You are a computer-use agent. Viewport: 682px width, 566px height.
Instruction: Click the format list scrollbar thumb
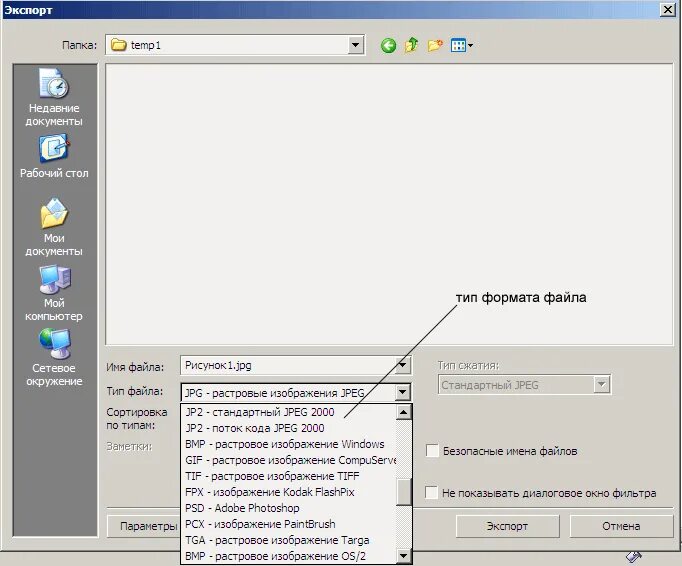coord(404,492)
